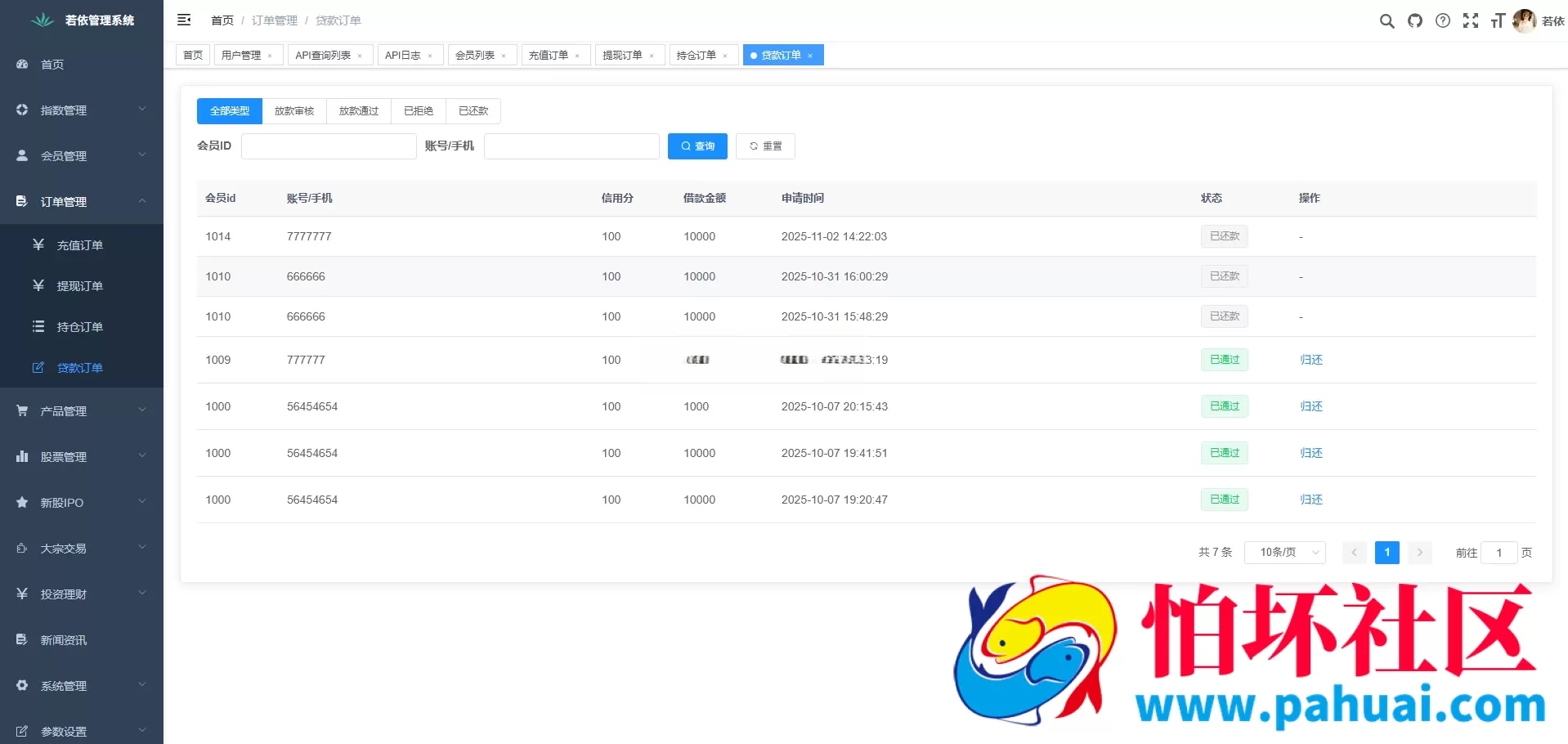Click 归还 for member 1009 row
Viewport: 1568px width, 744px height.
click(x=1311, y=360)
